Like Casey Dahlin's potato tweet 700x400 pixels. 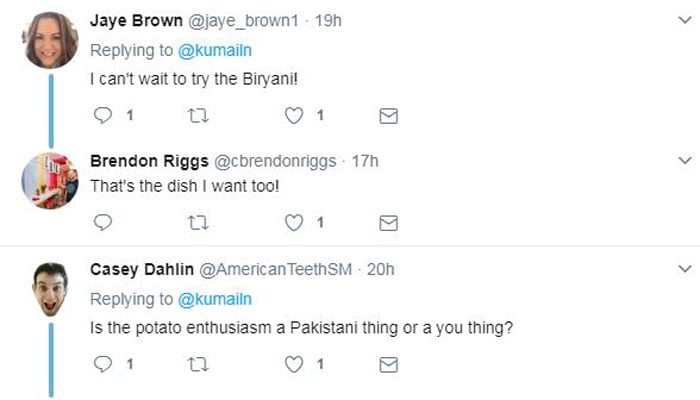pos(294,366)
